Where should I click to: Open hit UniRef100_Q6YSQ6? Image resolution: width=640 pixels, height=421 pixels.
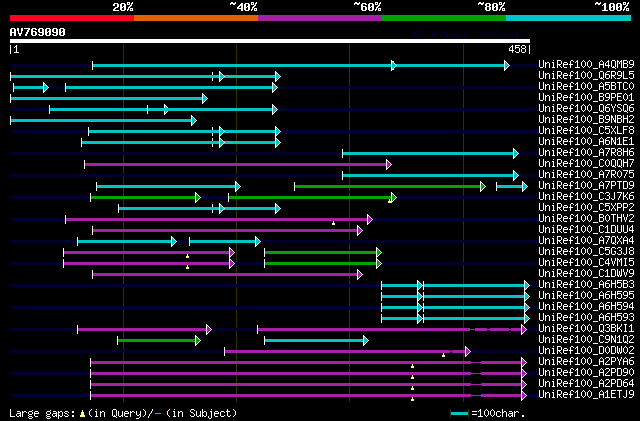[586, 109]
